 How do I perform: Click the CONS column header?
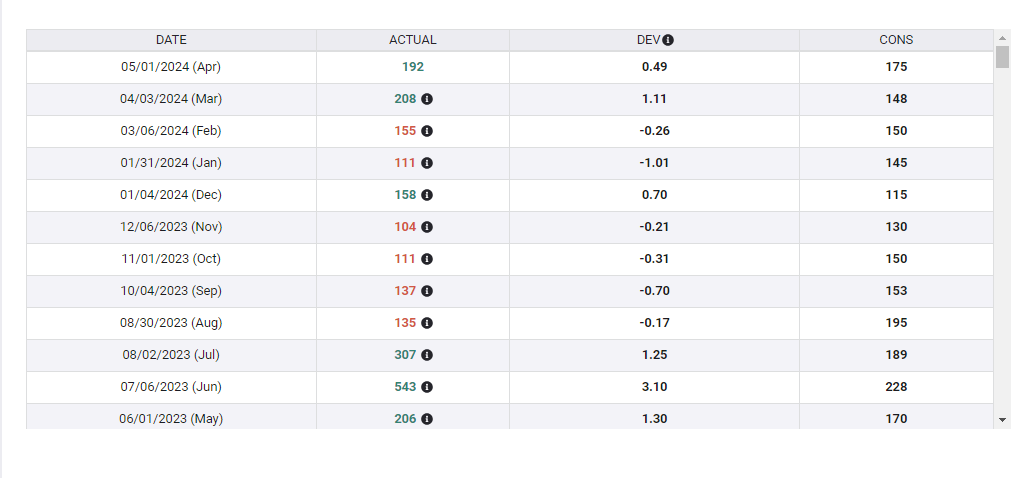click(896, 40)
